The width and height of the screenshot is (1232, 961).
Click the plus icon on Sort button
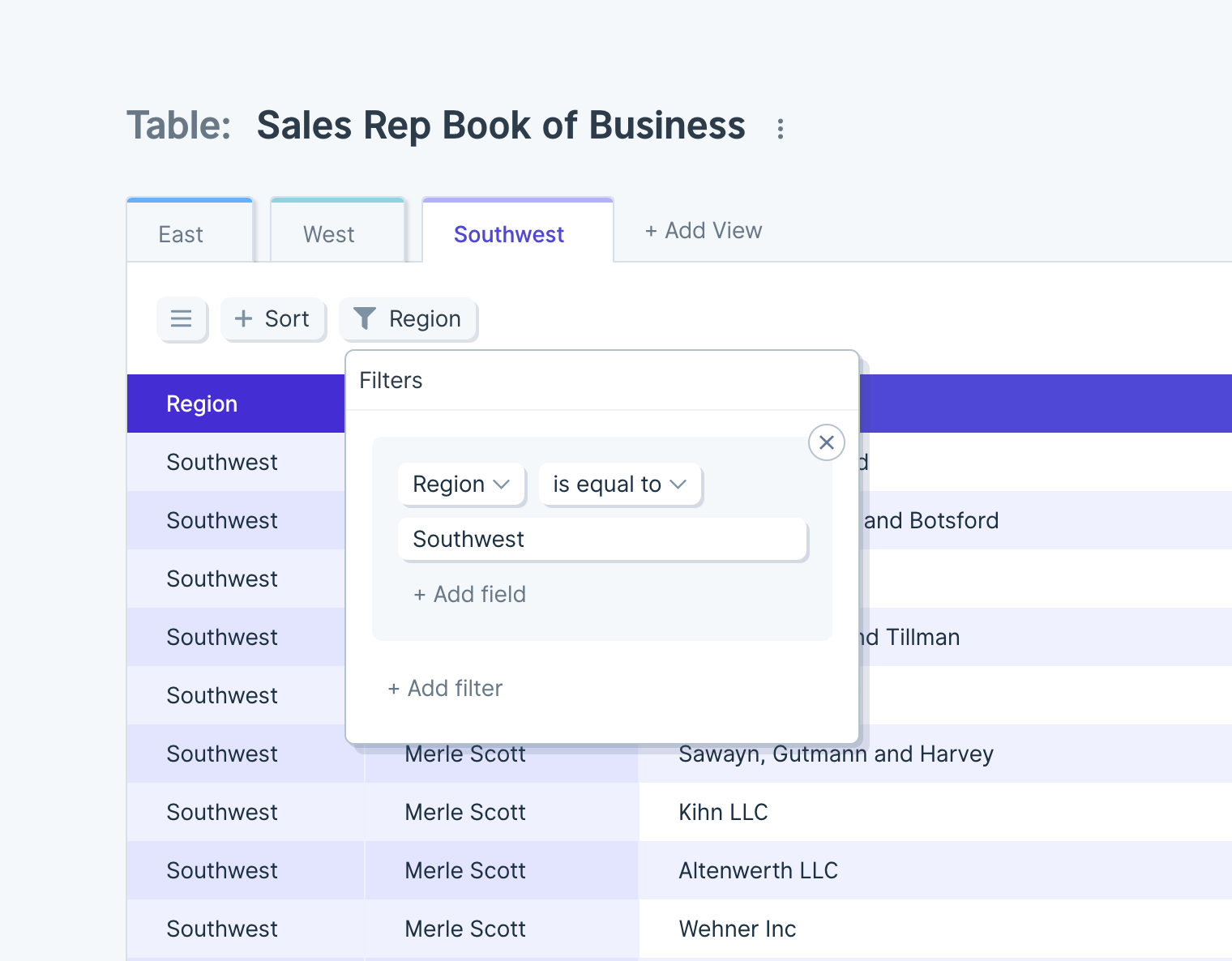pos(243,318)
